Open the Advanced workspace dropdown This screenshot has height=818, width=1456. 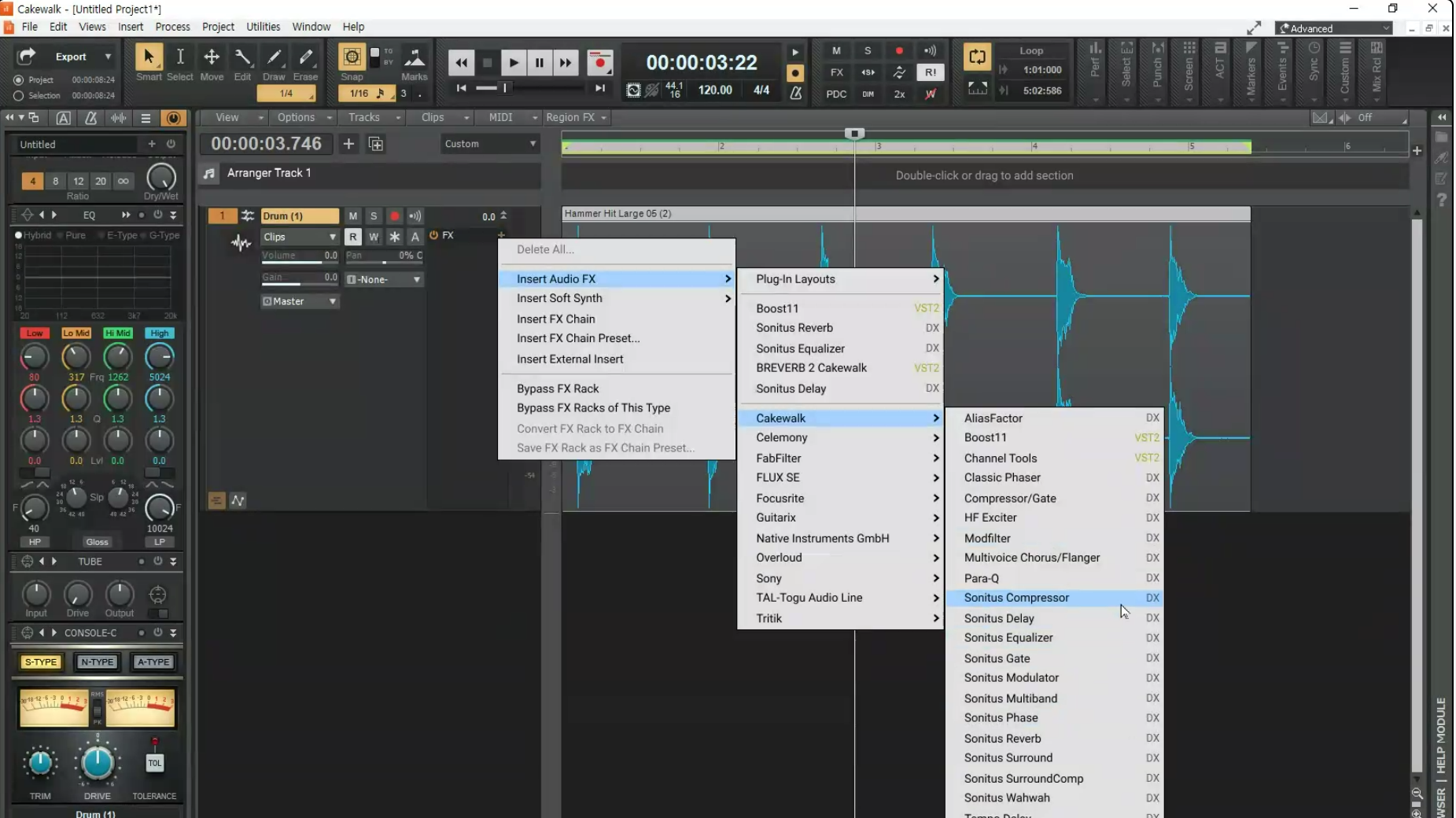[x=1334, y=28]
